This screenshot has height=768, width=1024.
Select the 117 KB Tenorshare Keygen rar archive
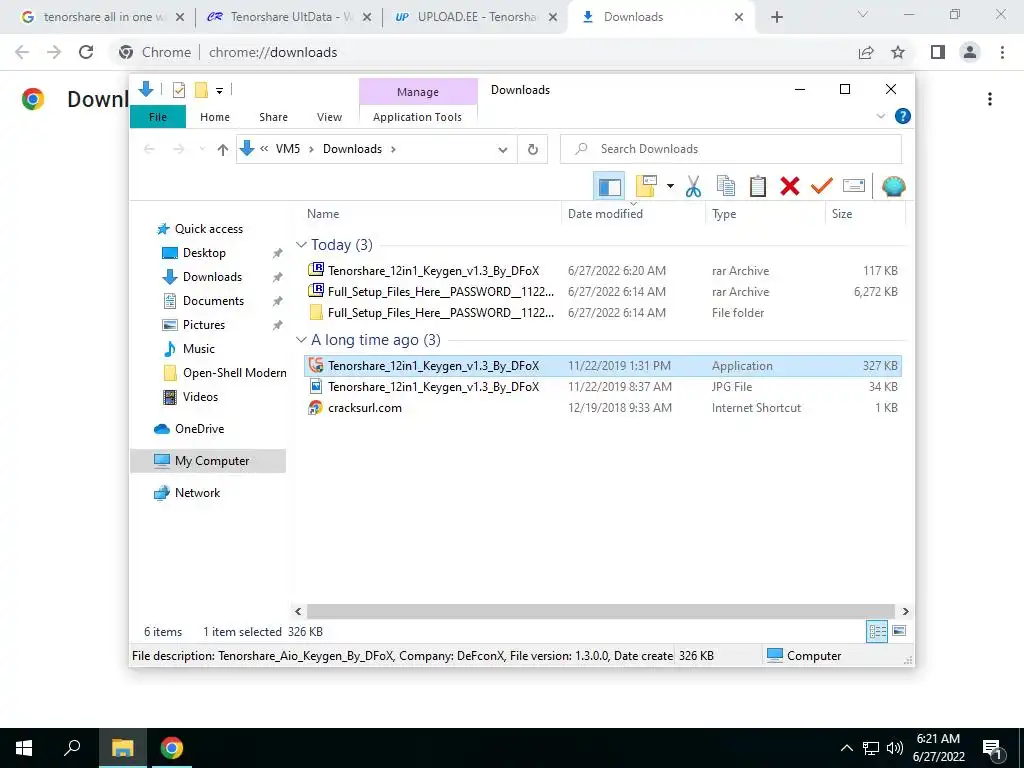603,270
